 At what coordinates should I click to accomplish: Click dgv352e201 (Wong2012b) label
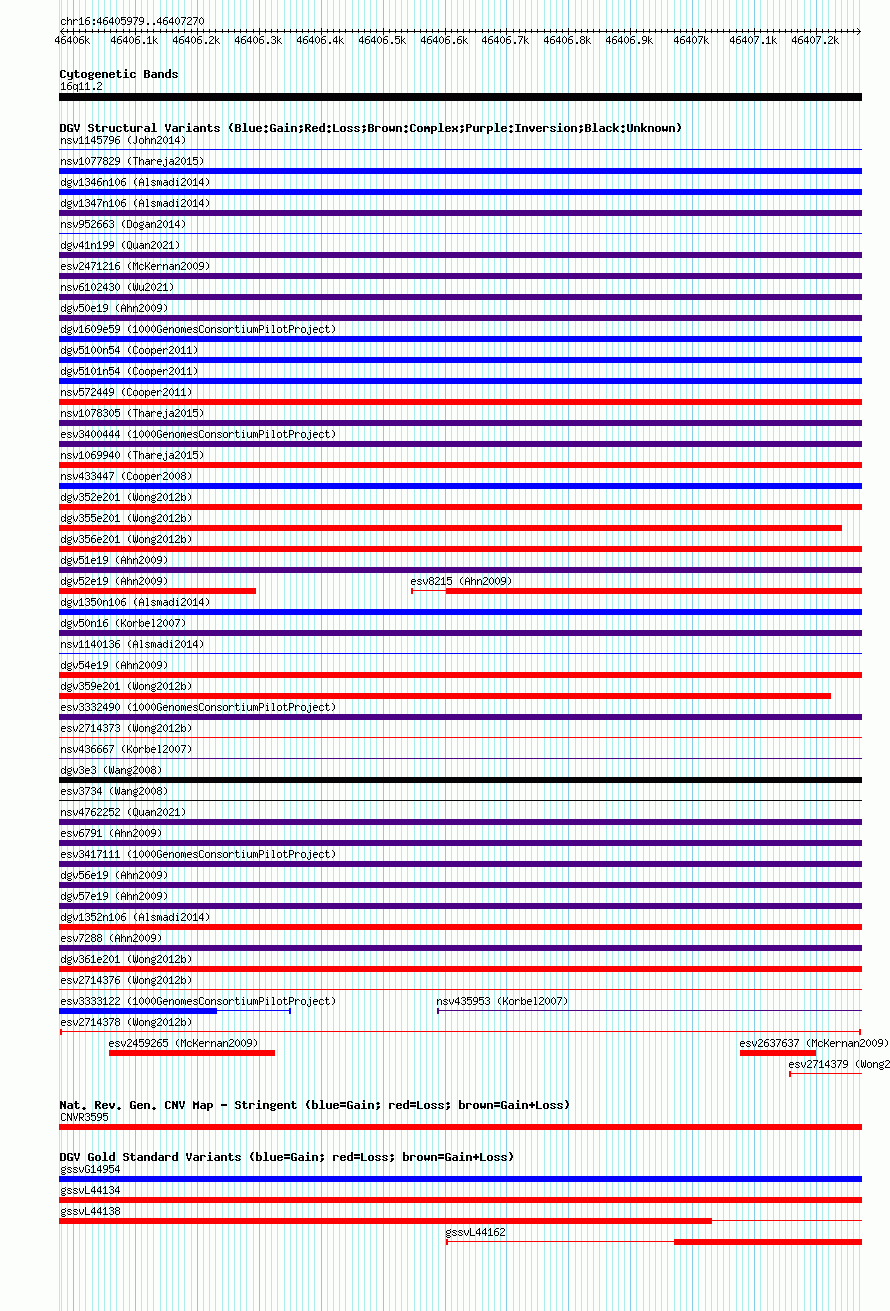point(126,497)
